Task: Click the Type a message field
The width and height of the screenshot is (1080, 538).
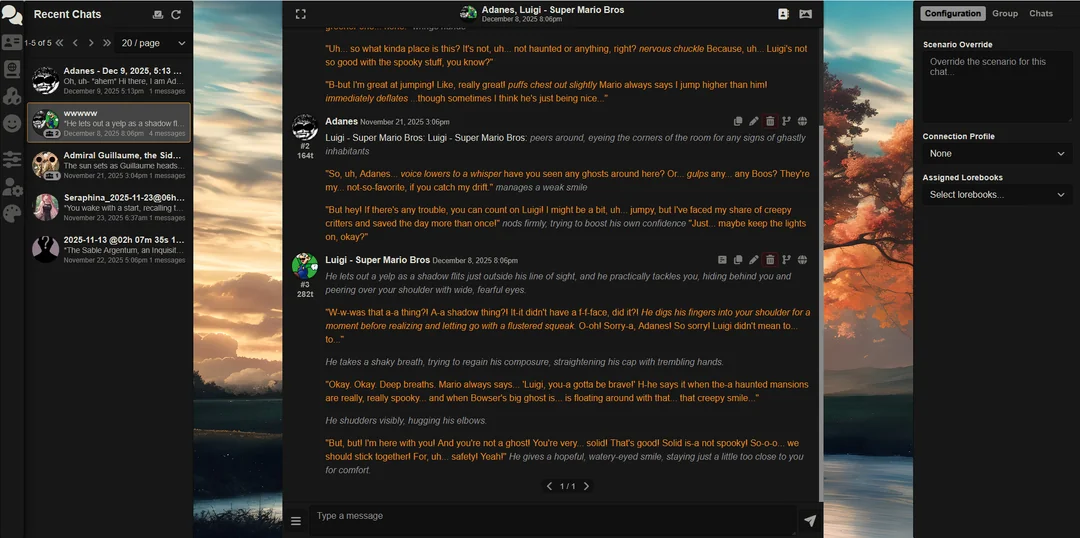Action: (552, 519)
